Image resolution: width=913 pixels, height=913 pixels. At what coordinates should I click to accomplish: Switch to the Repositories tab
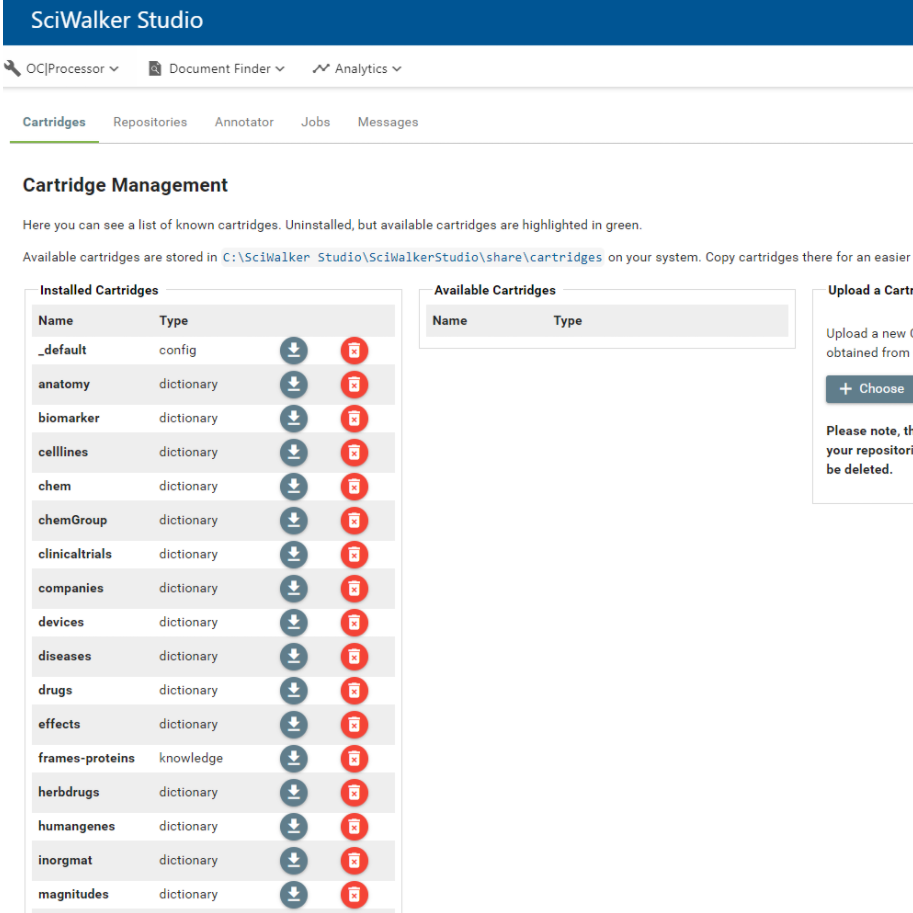(150, 122)
